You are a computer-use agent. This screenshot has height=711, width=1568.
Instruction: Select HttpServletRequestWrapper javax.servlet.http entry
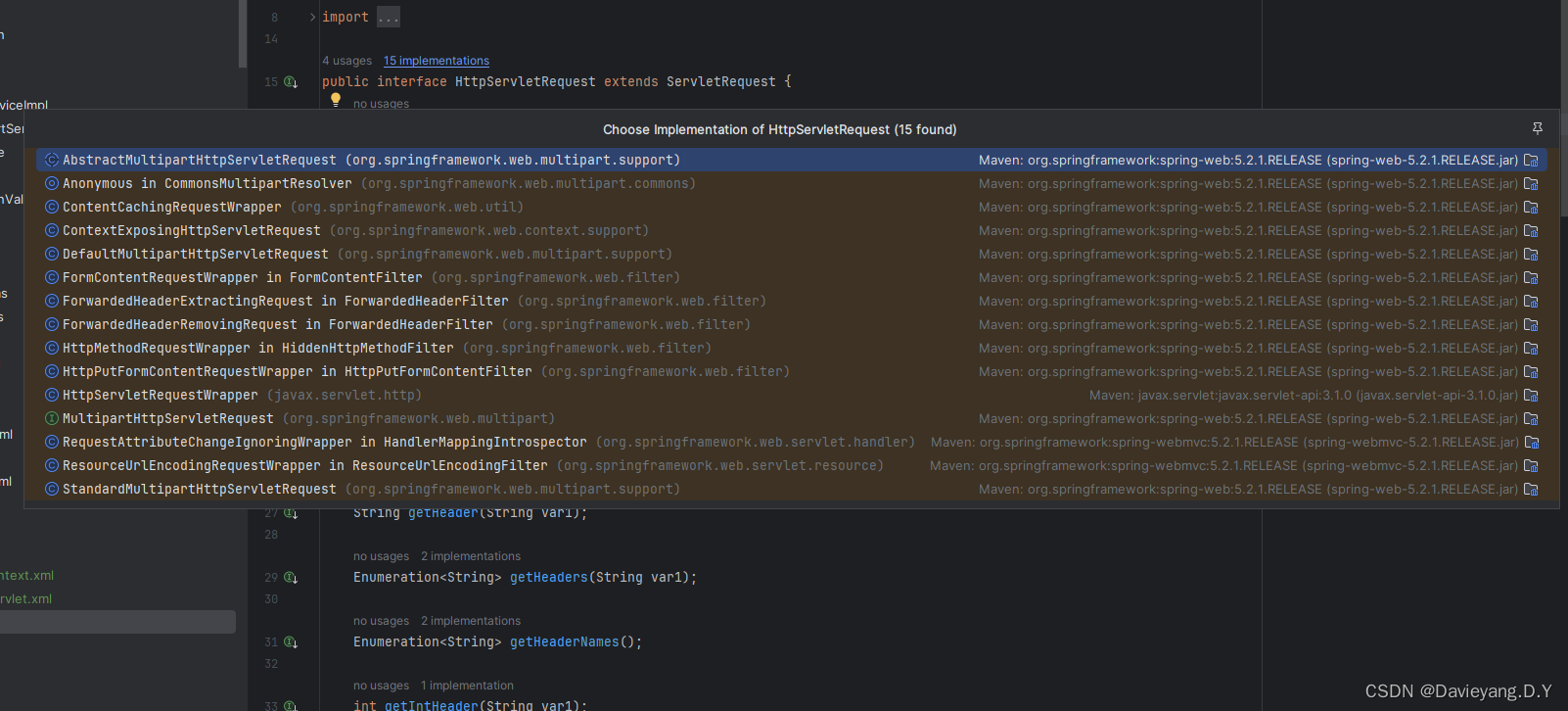coord(792,396)
